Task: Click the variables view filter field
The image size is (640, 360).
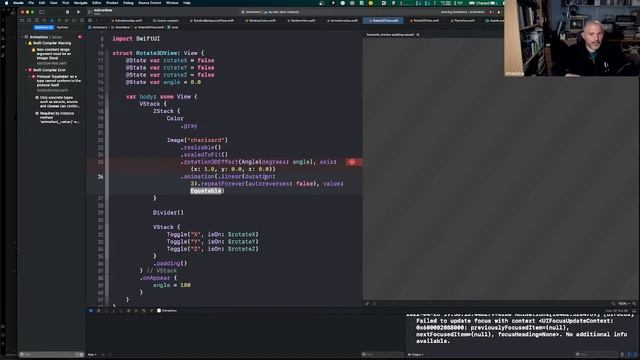Action: click(x=382, y=355)
